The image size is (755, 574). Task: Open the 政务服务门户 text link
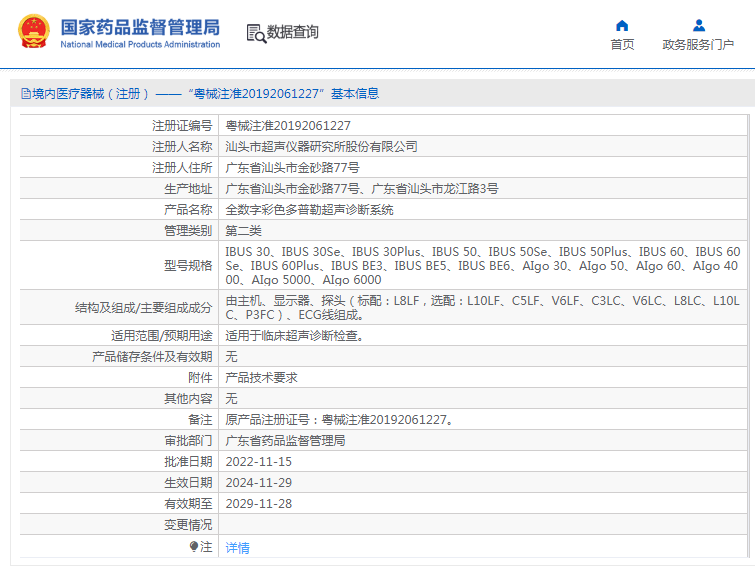[x=698, y=45]
